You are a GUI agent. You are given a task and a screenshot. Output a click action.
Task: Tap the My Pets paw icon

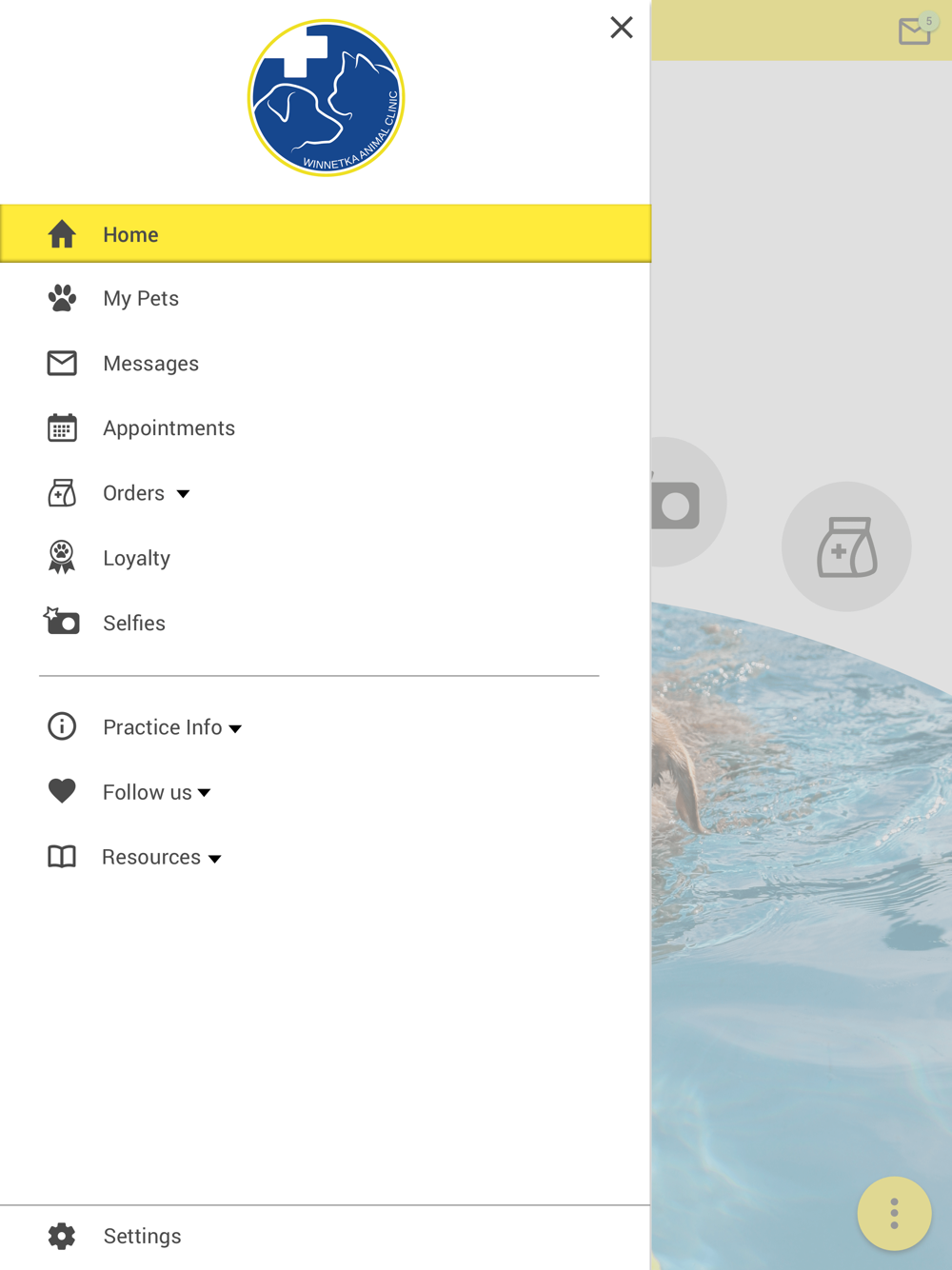pos(62,298)
